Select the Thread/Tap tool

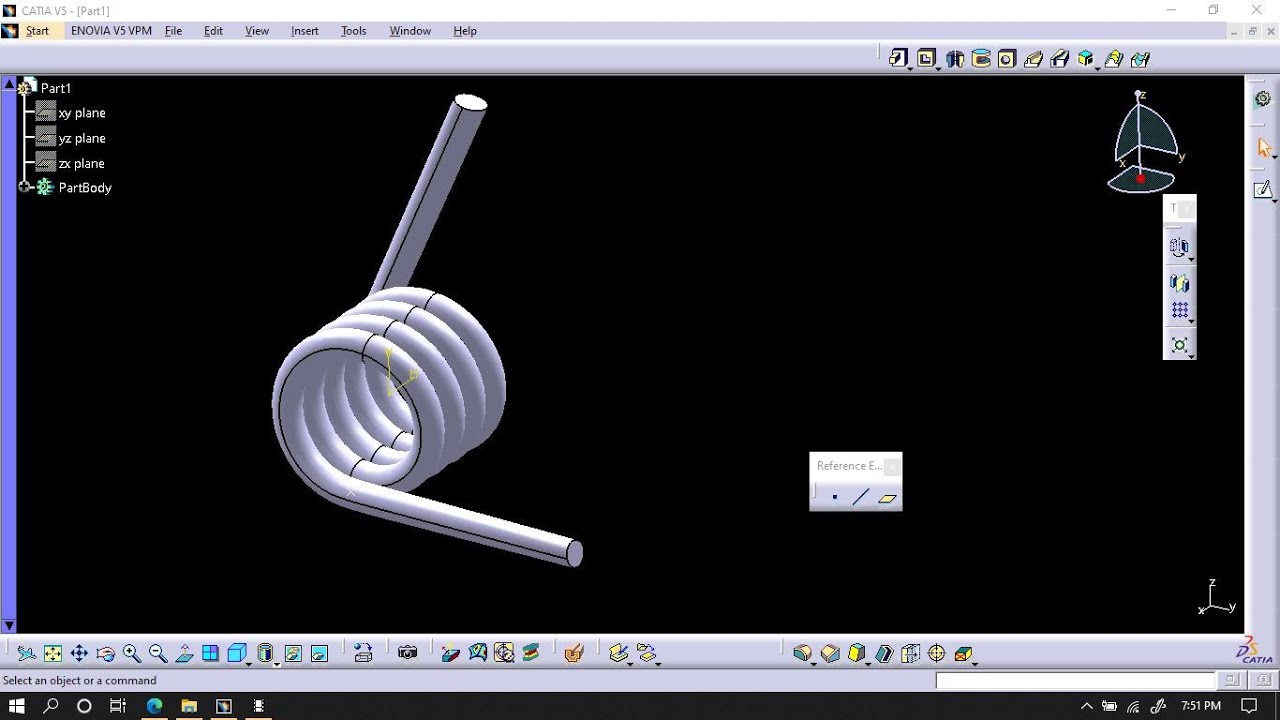pyautogui.click(x=937, y=653)
